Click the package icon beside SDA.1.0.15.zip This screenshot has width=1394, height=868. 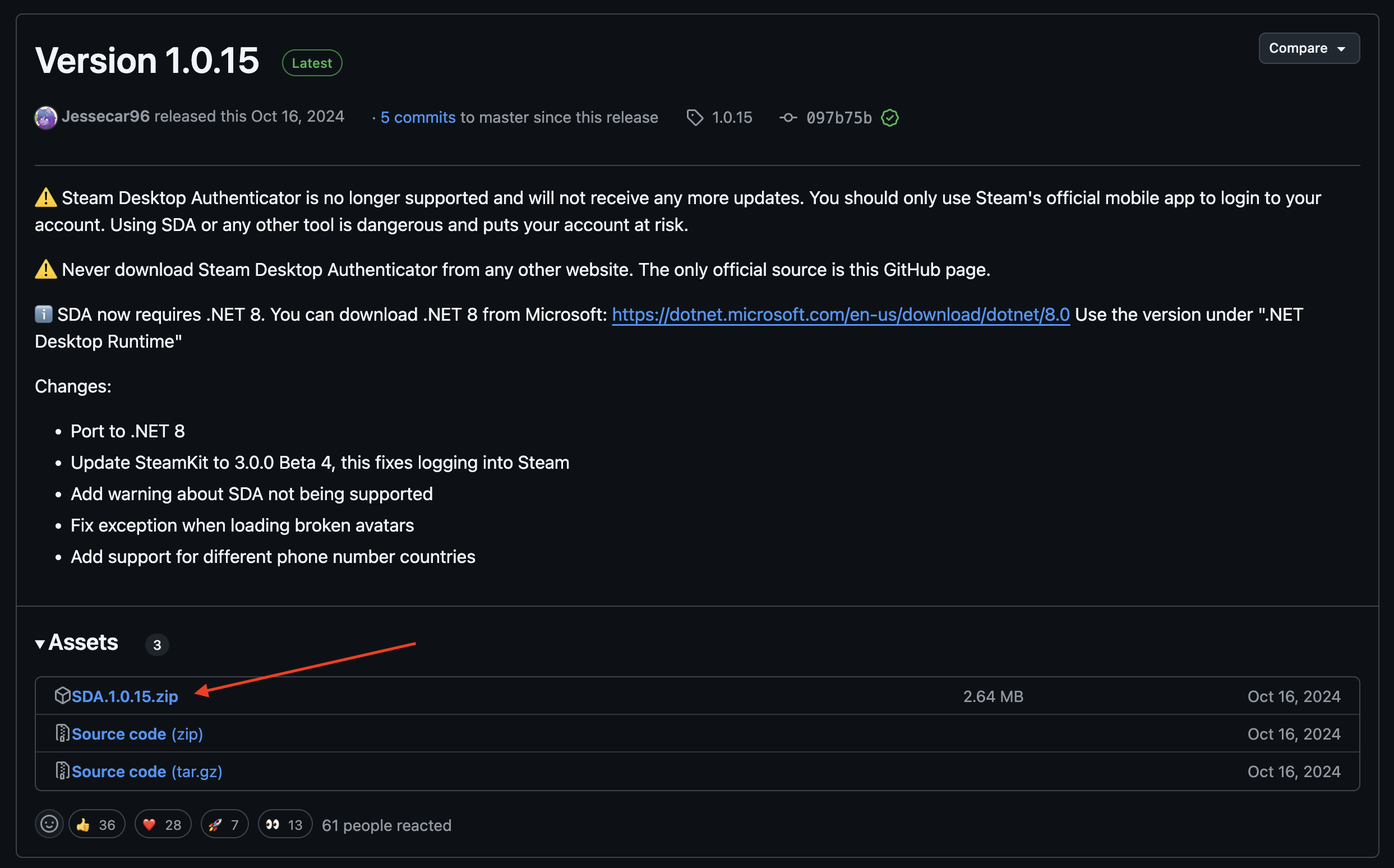62,695
